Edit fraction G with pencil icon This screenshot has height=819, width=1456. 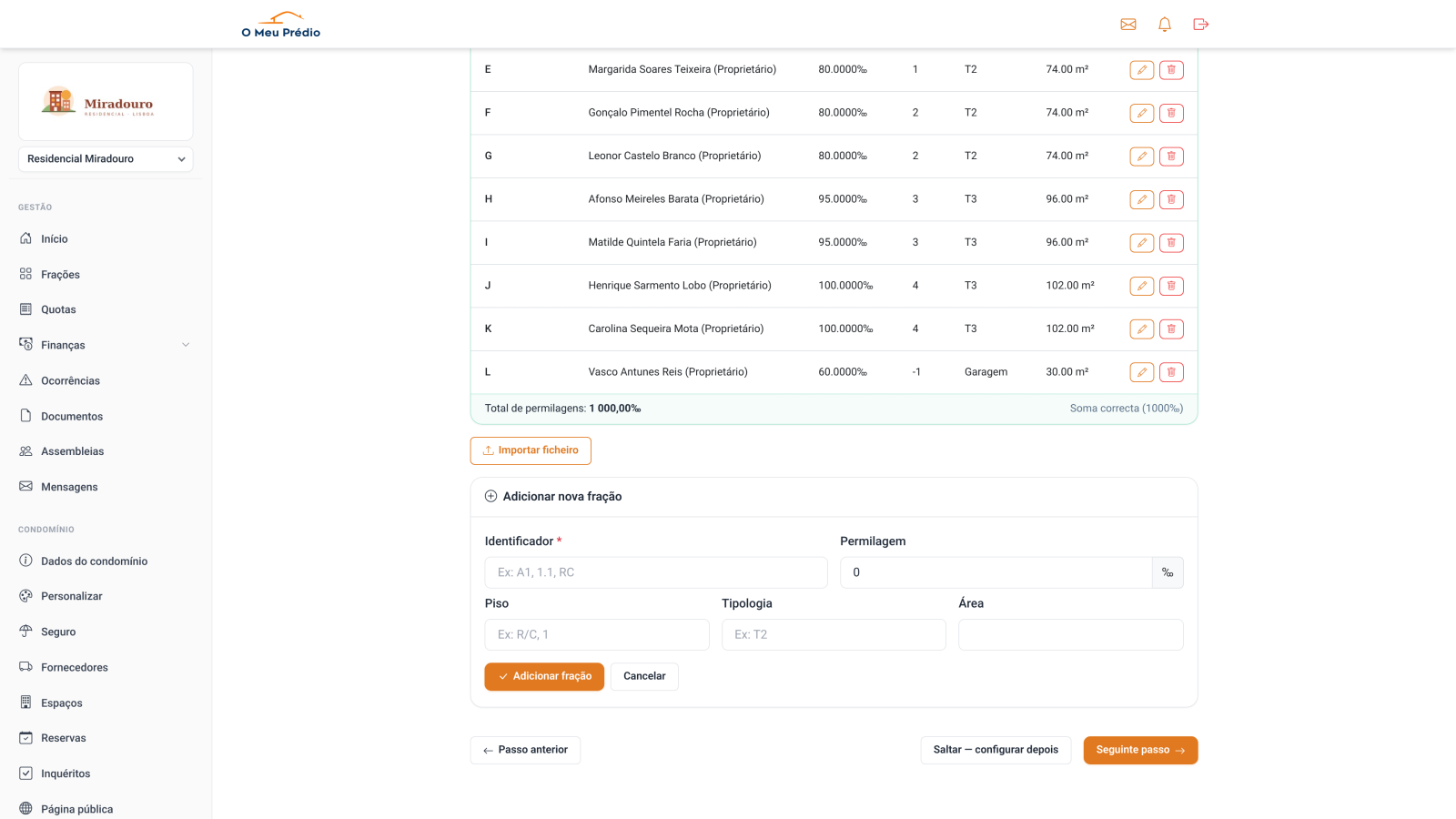(1142, 157)
